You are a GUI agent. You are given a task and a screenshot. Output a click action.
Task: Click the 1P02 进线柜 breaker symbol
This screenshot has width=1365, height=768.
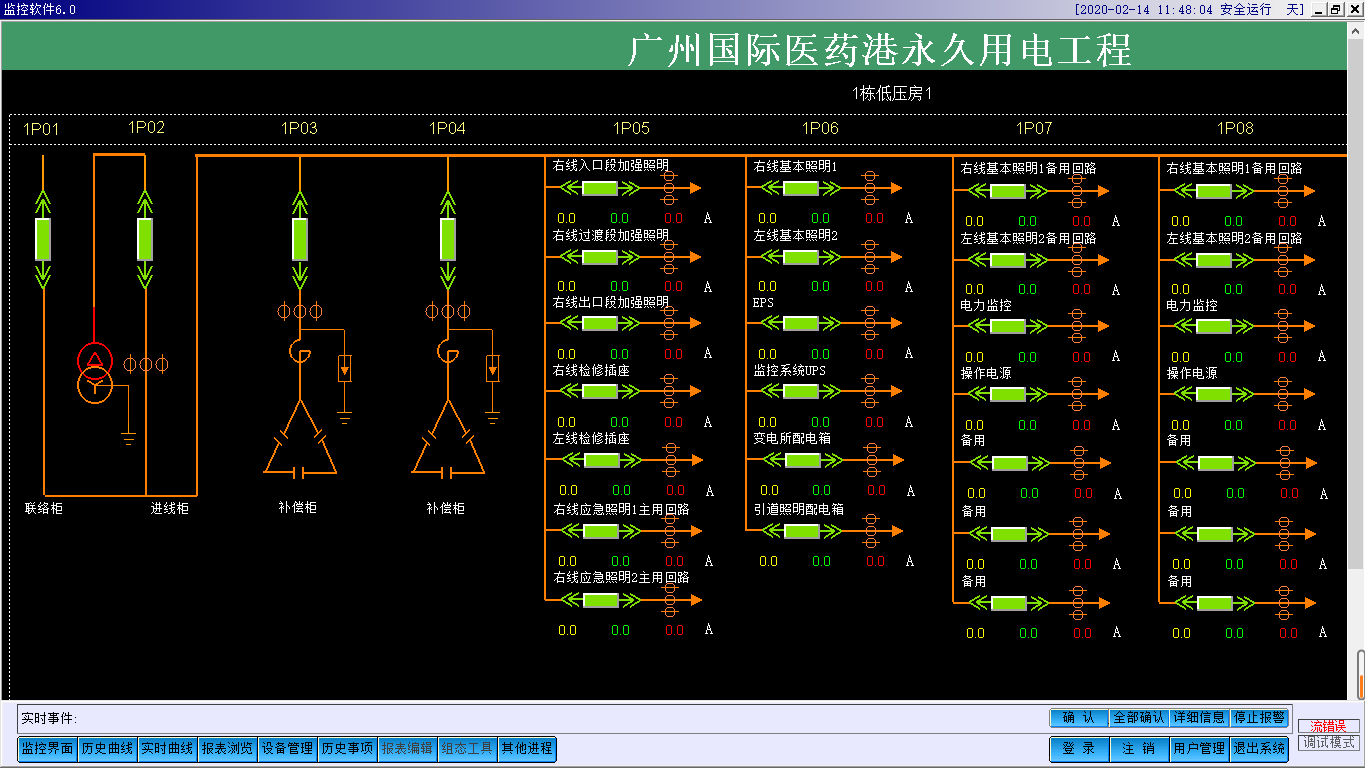click(145, 238)
